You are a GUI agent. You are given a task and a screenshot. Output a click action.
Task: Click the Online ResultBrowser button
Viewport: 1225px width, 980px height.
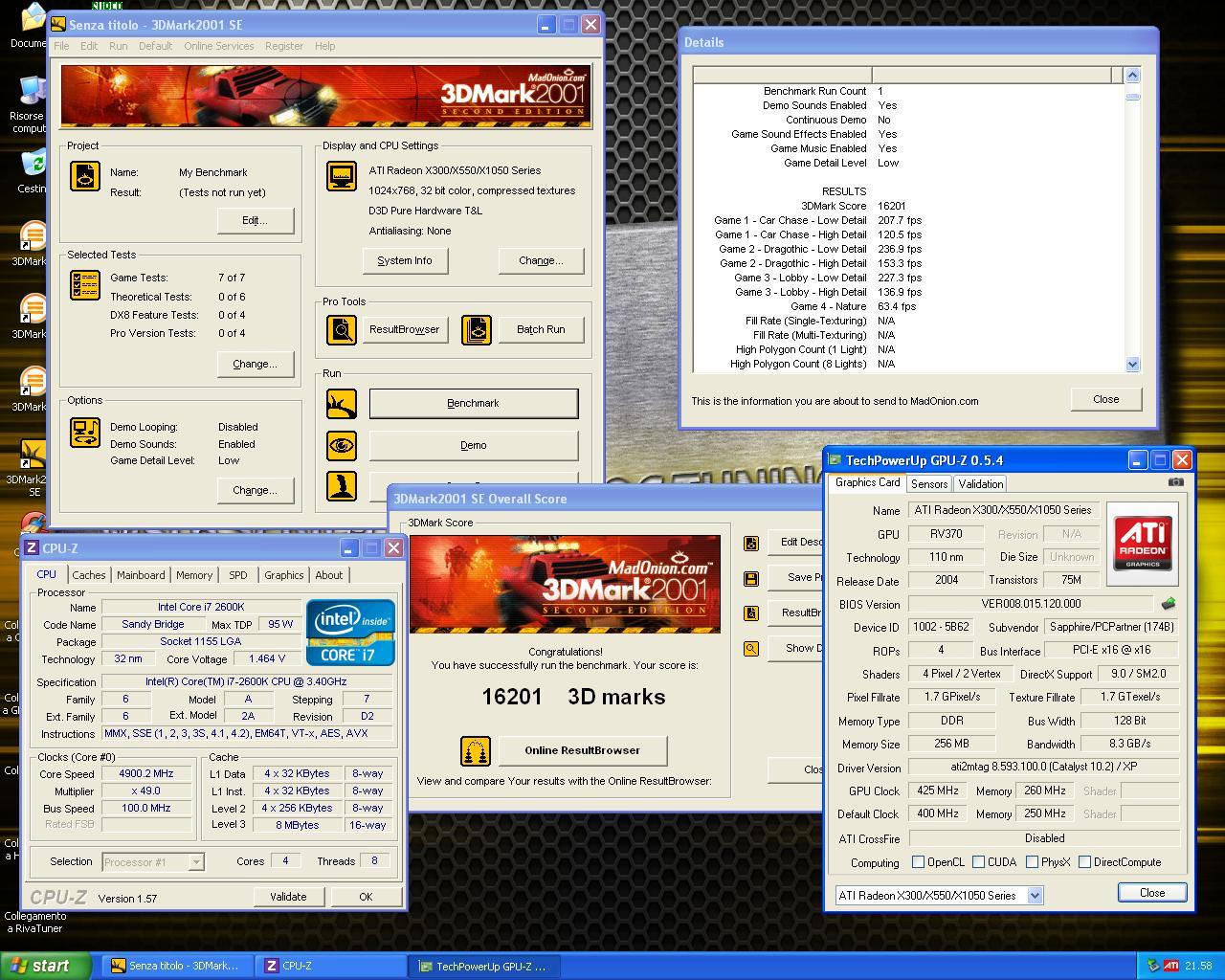[x=582, y=750]
